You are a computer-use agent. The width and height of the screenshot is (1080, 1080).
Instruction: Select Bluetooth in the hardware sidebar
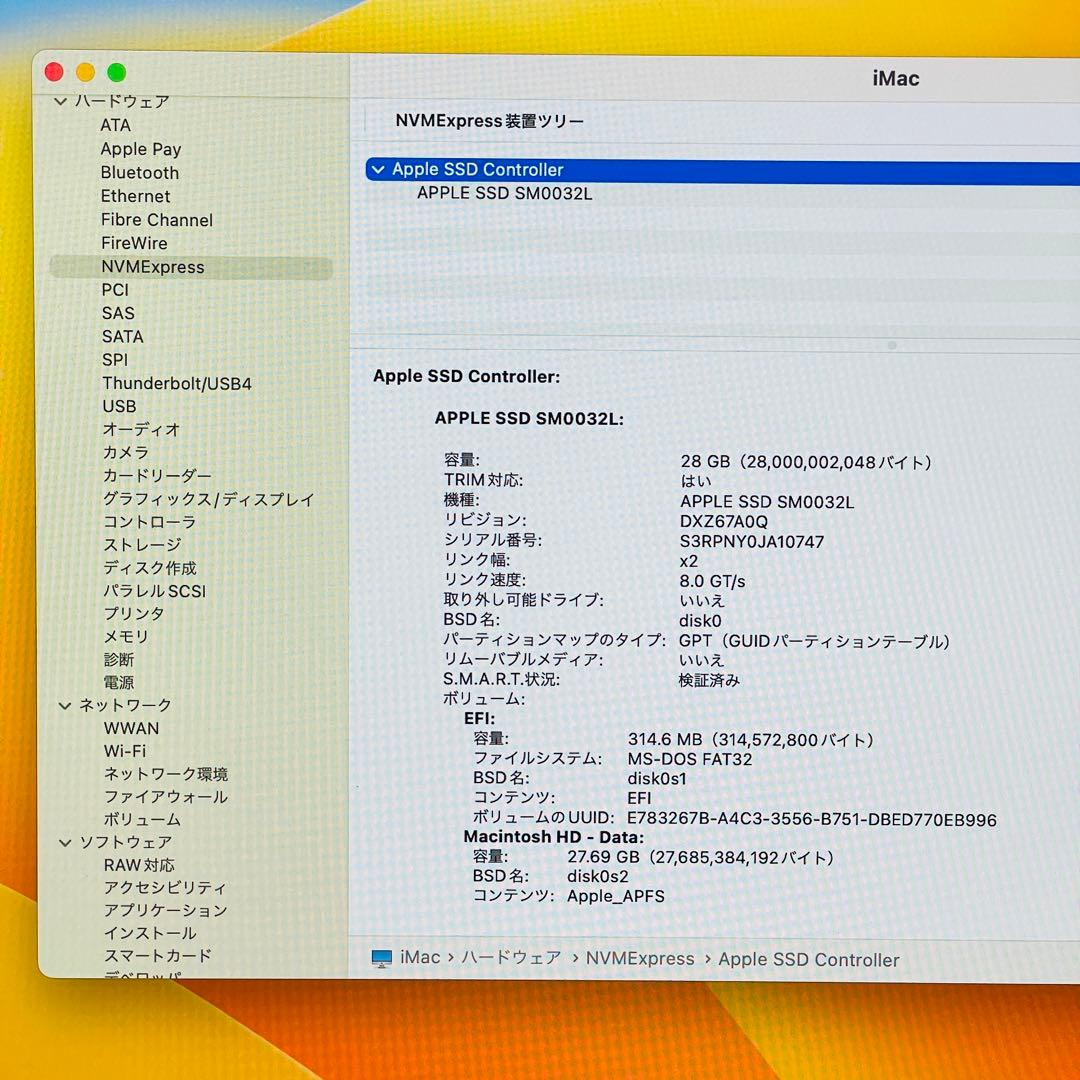[x=139, y=172]
